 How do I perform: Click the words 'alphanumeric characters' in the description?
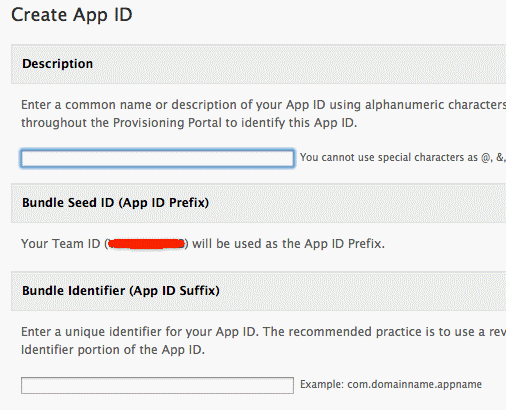[x=435, y=105]
